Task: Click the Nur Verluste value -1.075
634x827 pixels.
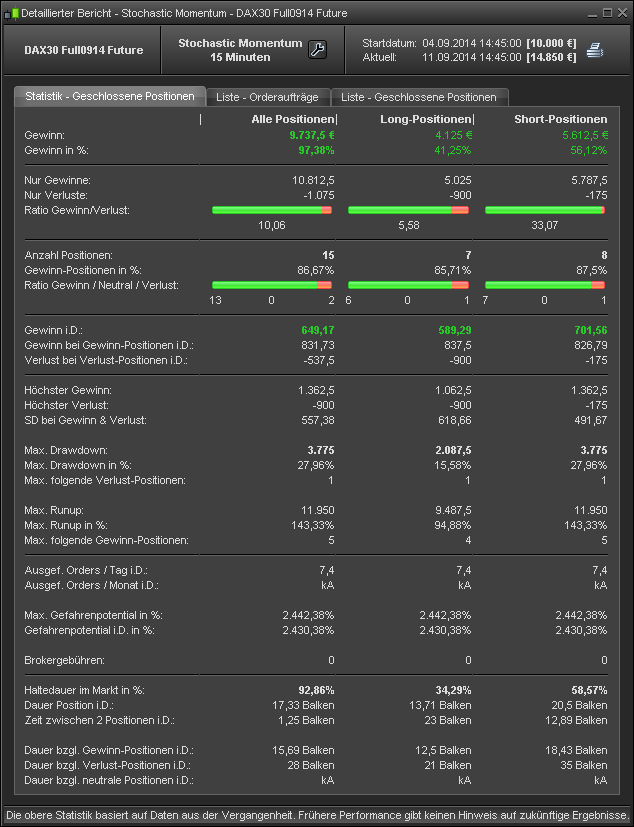Action: [319, 195]
